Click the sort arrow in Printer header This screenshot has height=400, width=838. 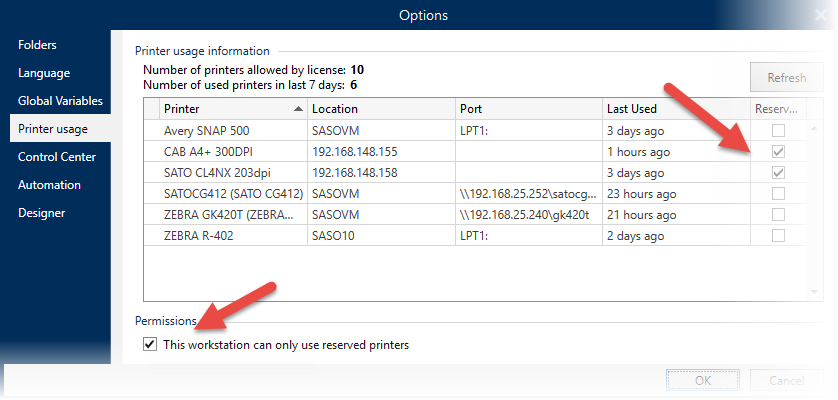[x=298, y=109]
